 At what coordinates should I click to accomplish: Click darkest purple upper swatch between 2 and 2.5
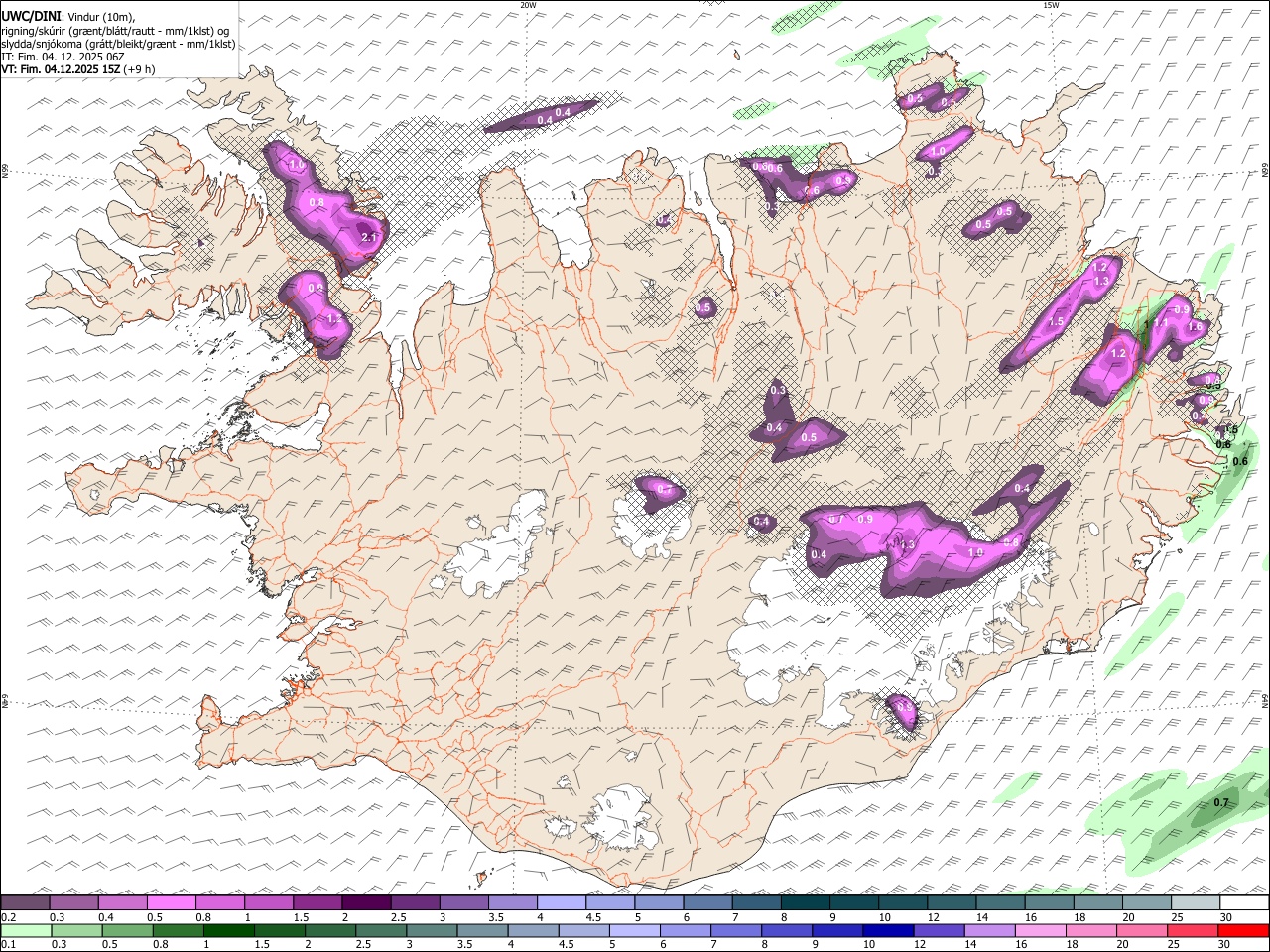(x=365, y=902)
